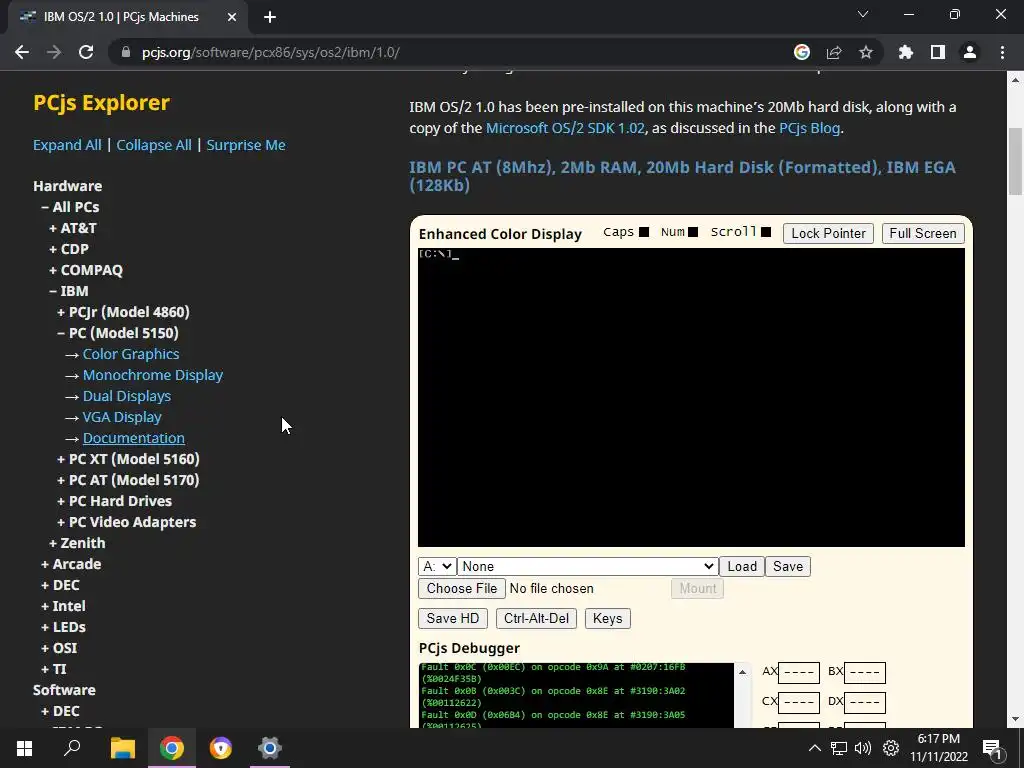1024x768 pixels.
Task: Open Monochrome Display link
Action: click(153, 375)
